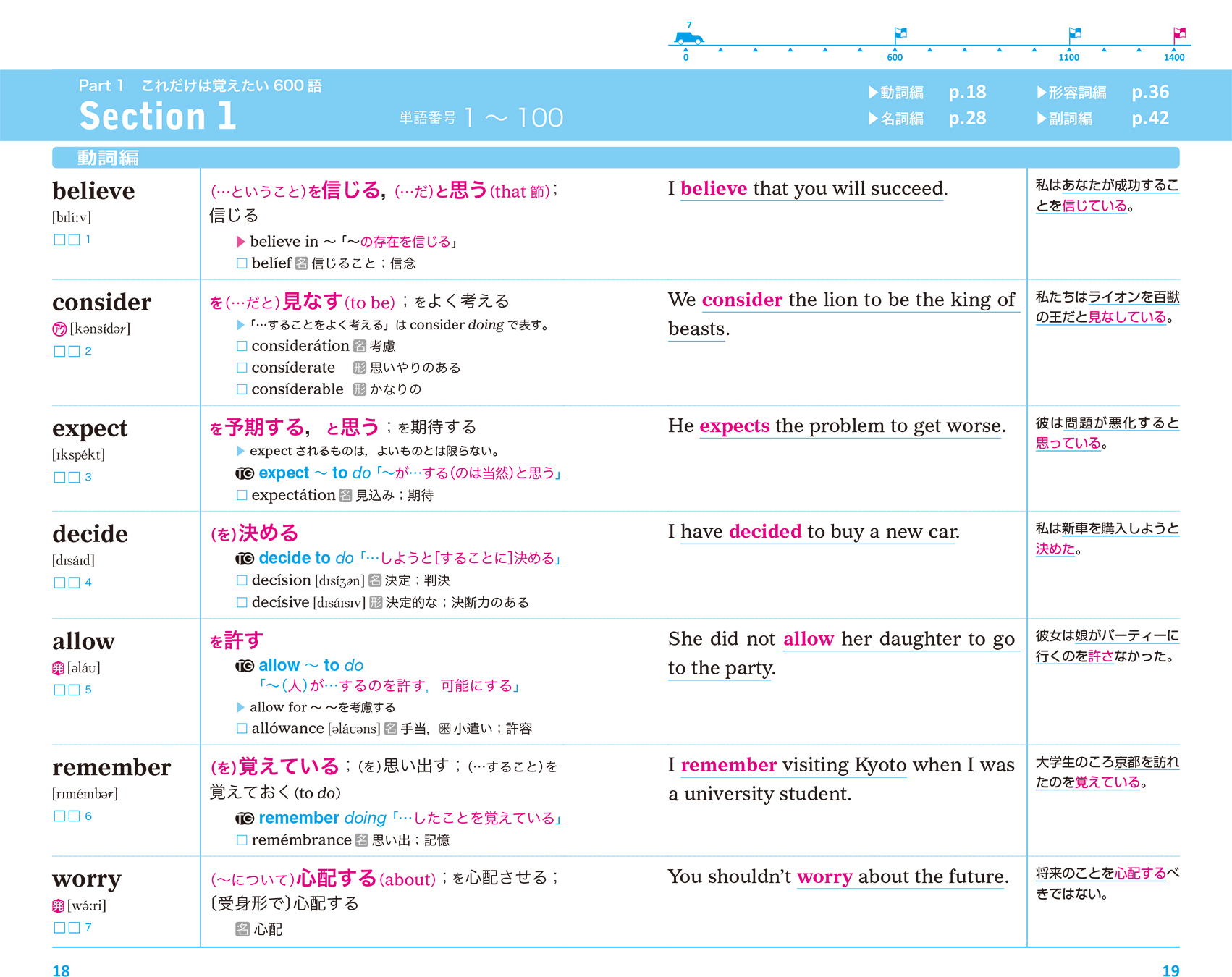Click the blue triangle before the 'consider doing' note
1232x977 pixels.
241,325
